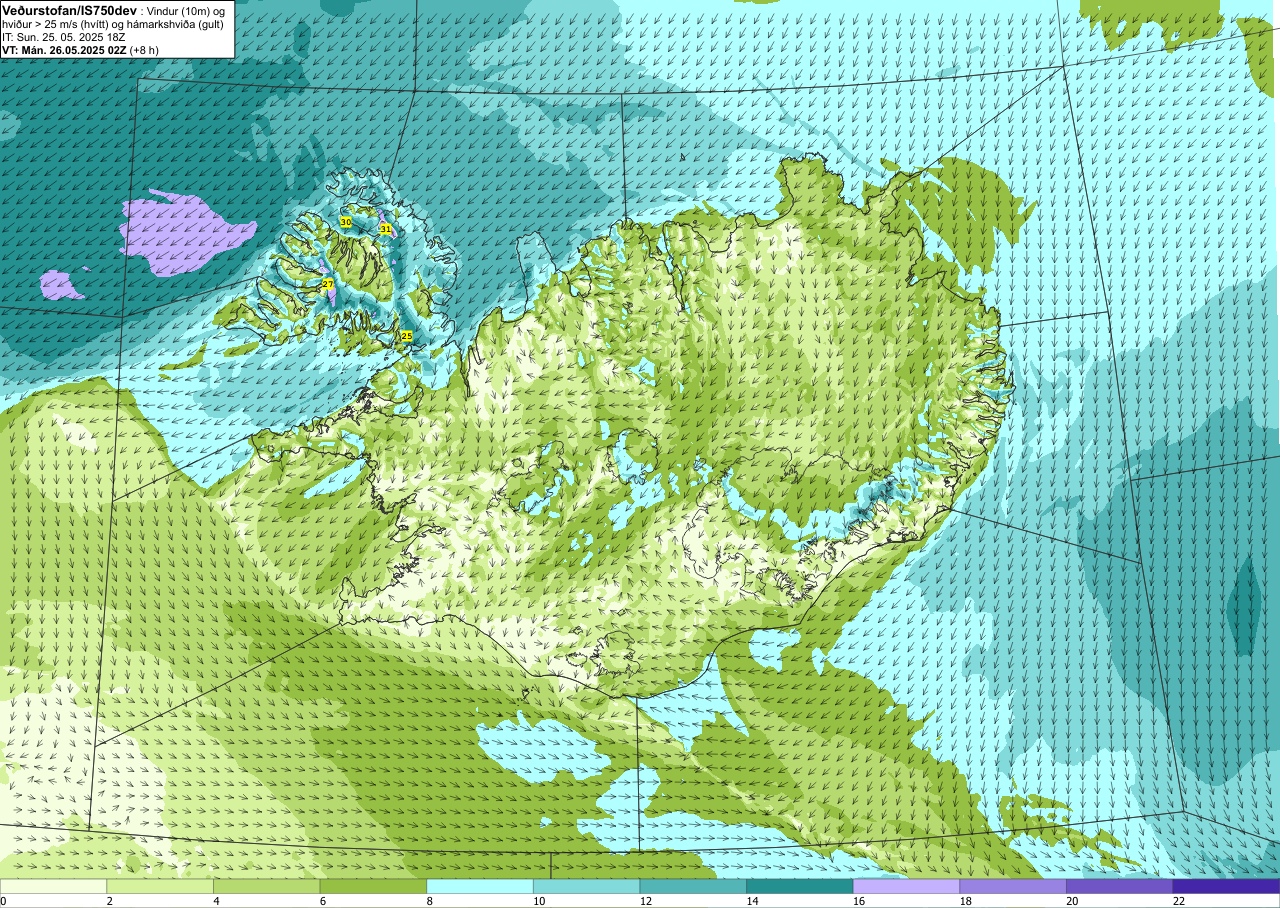Pick the 18–20 m/s purple legend swatch
The height and width of the screenshot is (908, 1280).
click(1013, 886)
